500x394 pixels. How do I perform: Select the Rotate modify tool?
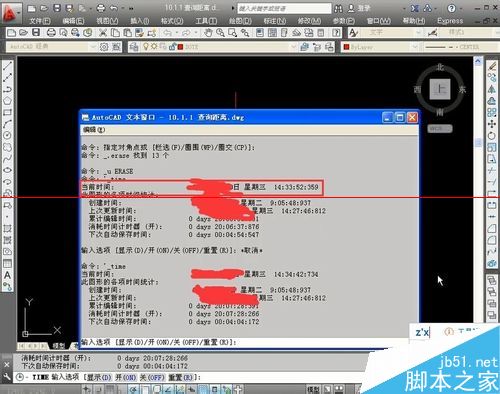click(492, 136)
